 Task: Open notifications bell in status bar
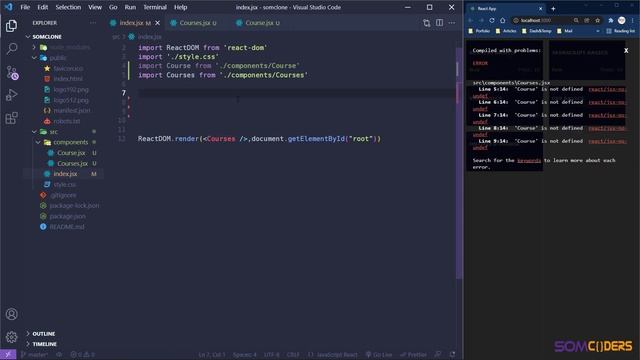(x=452, y=355)
